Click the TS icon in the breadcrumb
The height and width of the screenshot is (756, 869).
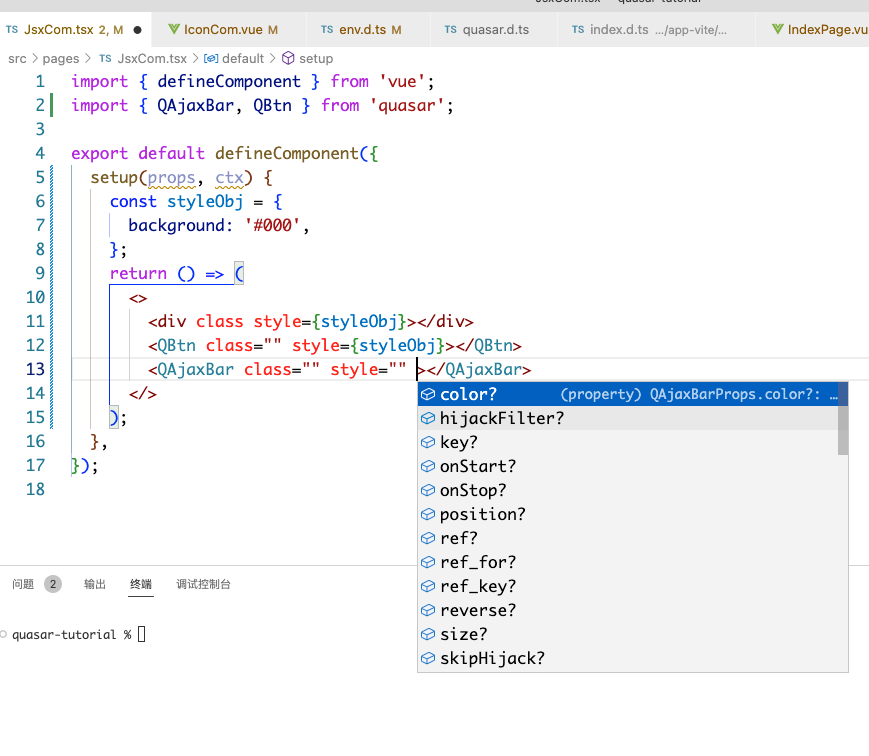pos(105,58)
